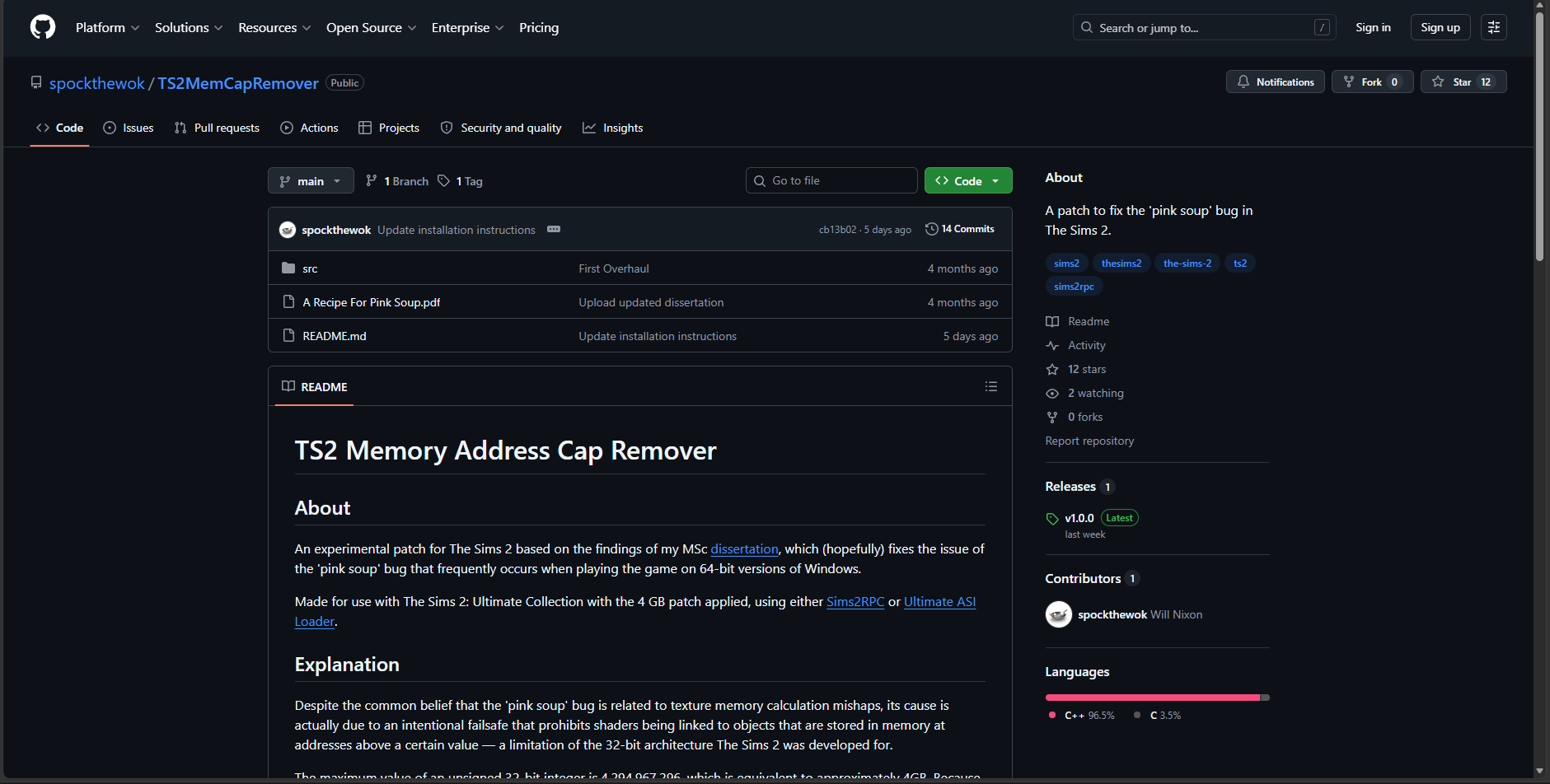Switch to the Pull requests tab

point(217,128)
